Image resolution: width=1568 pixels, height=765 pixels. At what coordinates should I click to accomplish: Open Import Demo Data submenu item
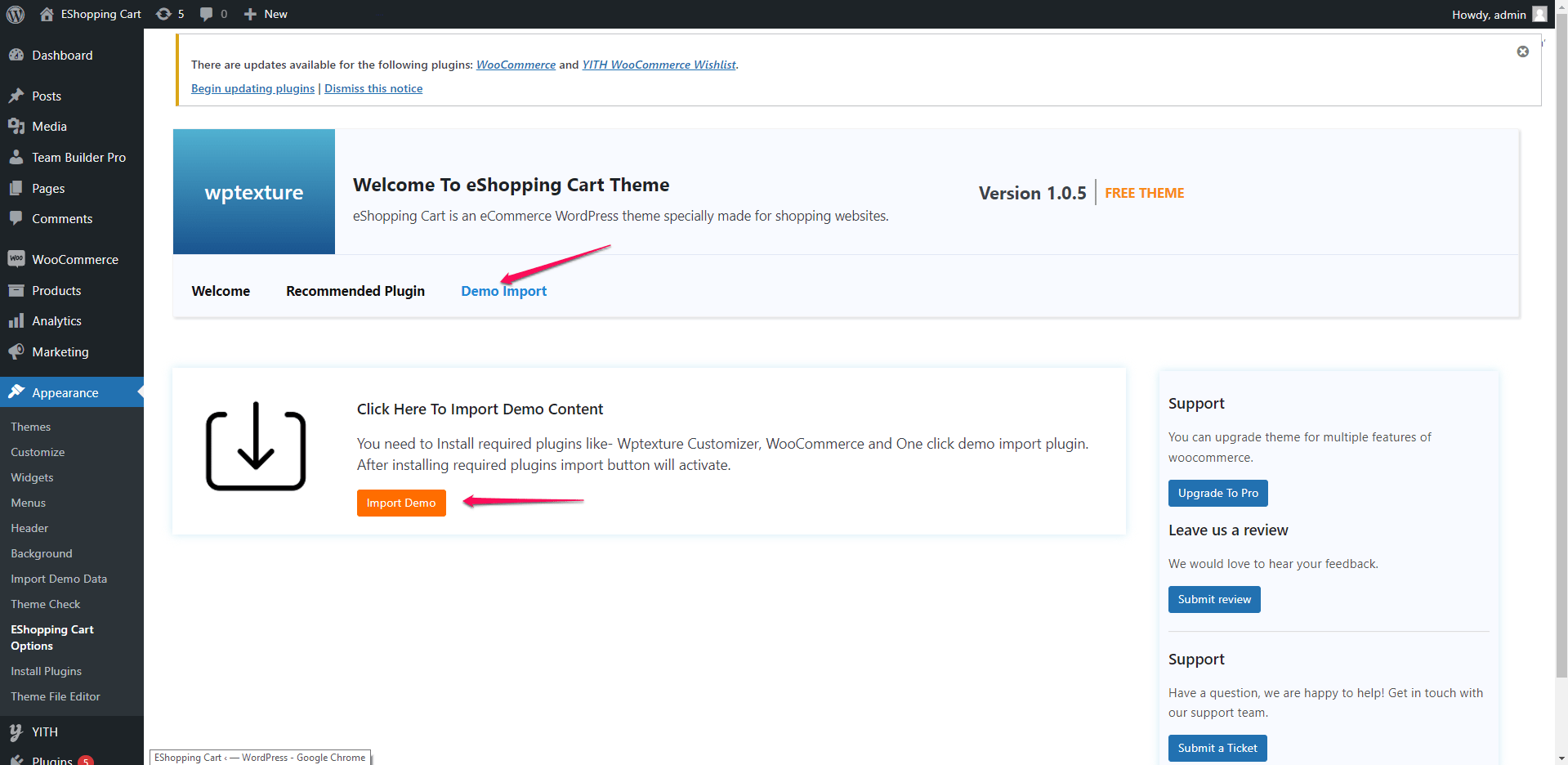59,579
